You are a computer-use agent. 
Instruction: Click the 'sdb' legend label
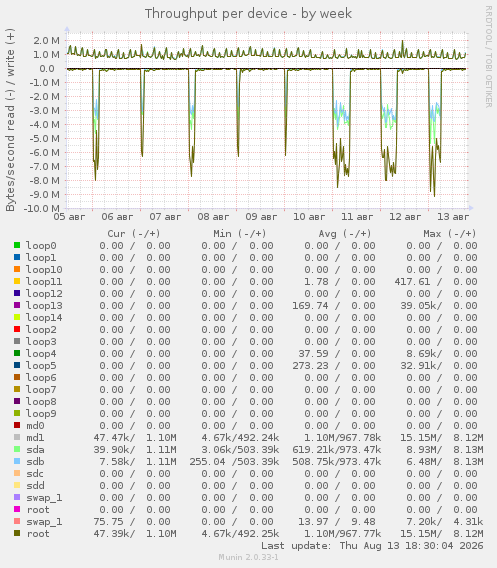click(x=35, y=462)
